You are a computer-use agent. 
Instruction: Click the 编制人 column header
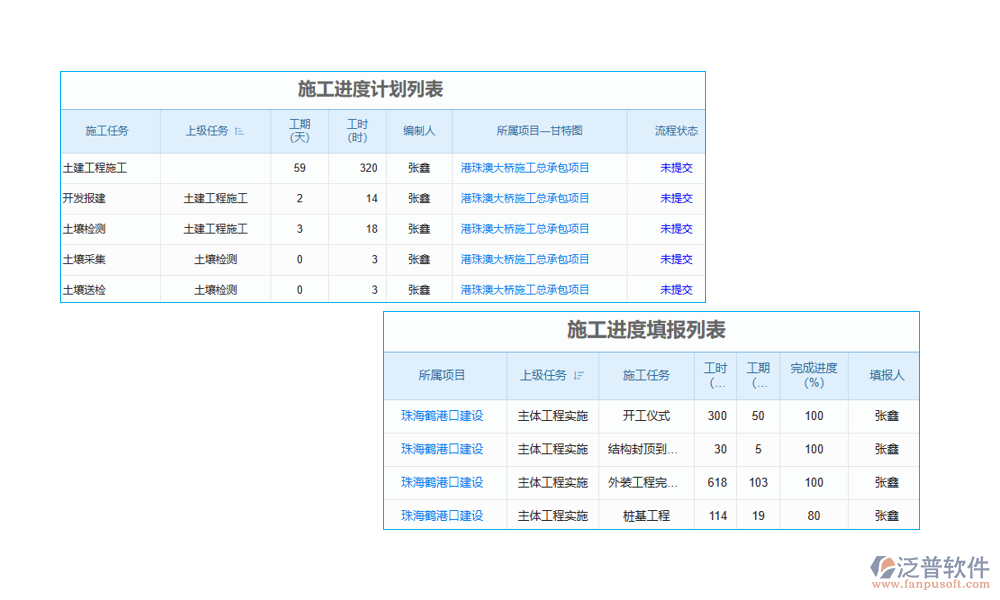[x=419, y=131]
